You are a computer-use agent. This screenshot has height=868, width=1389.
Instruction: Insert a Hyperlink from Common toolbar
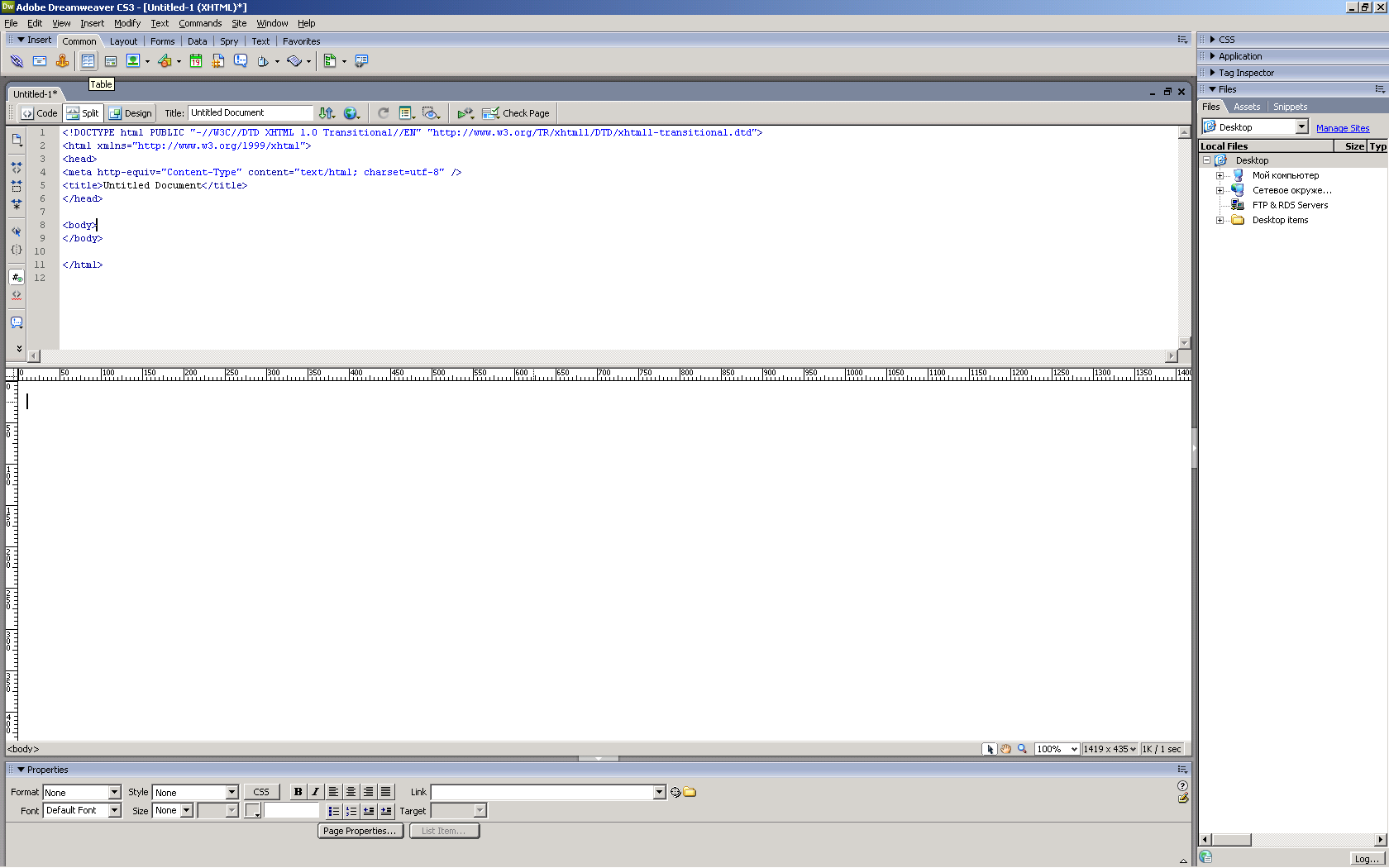pos(17,61)
